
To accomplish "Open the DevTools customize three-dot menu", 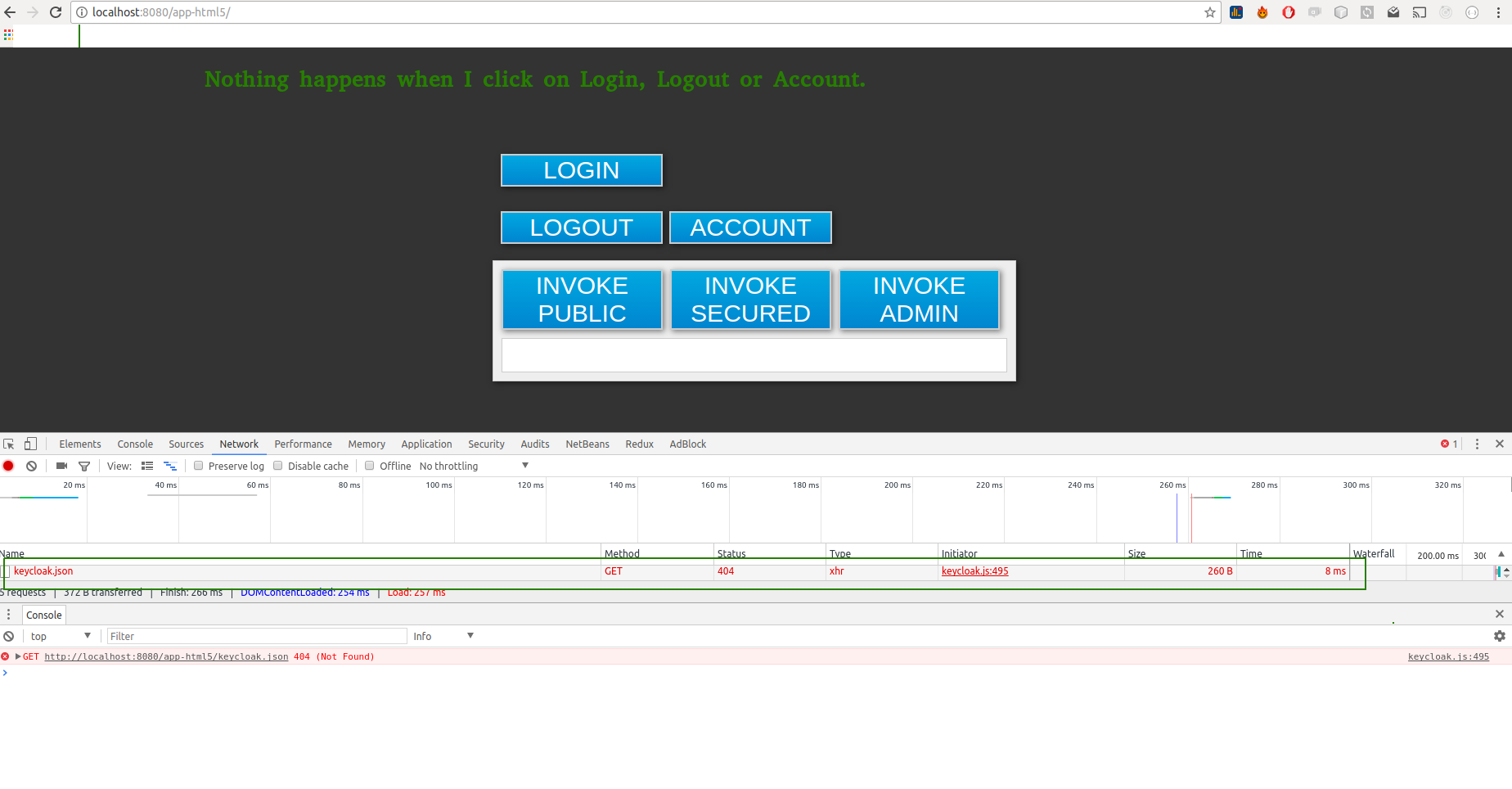I will (1477, 444).
